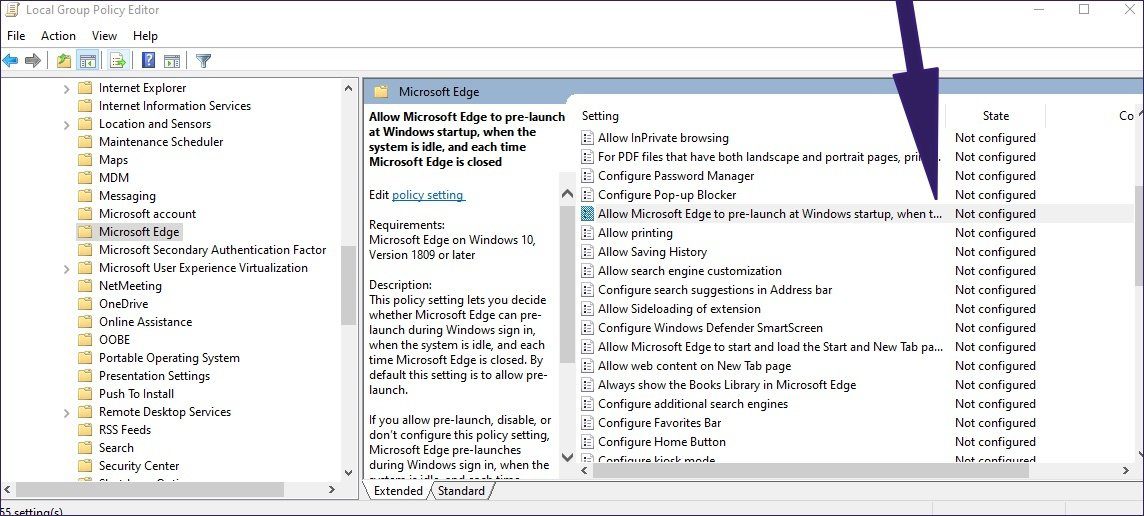
Task: Select the Search folder in tree
Action: [116, 448]
